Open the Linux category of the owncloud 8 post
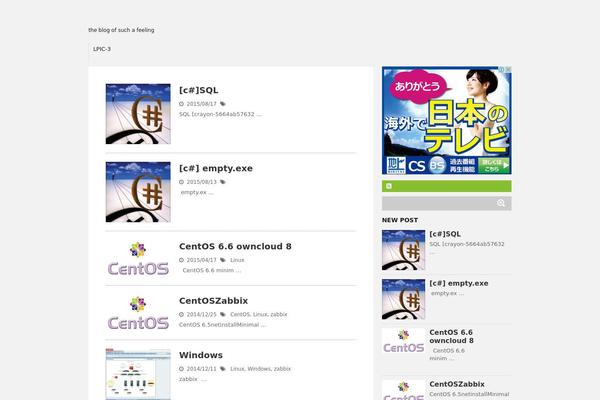This screenshot has width=600, height=400. pyautogui.click(x=237, y=260)
